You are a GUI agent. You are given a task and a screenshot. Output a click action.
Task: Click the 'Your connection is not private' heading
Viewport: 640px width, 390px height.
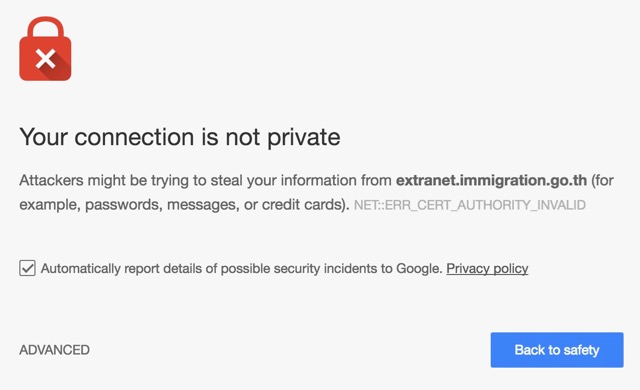tap(180, 137)
